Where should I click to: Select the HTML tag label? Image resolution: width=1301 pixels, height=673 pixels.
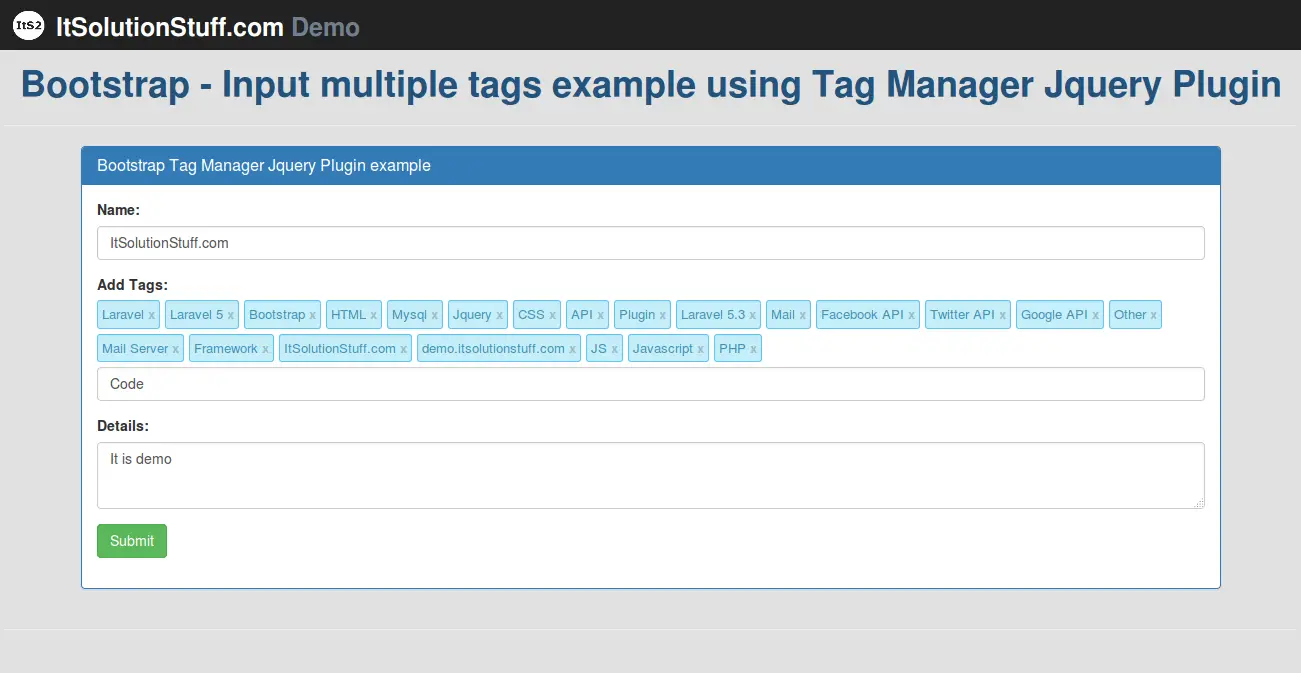[x=348, y=314]
